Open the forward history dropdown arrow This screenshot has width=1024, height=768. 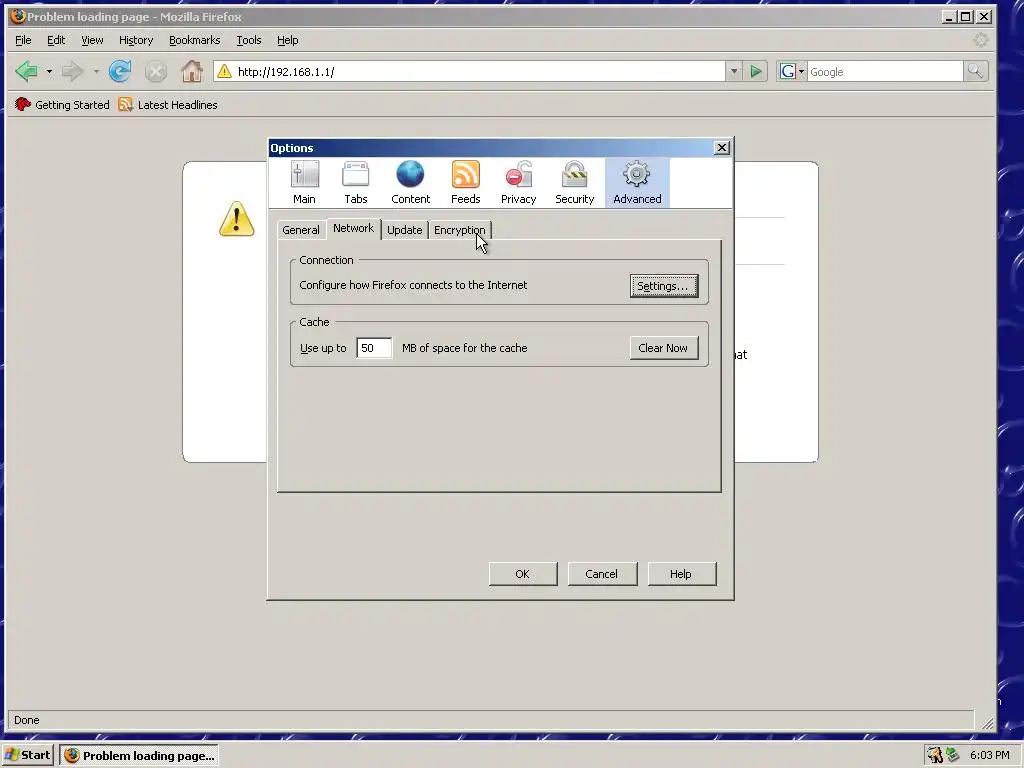[96, 71]
